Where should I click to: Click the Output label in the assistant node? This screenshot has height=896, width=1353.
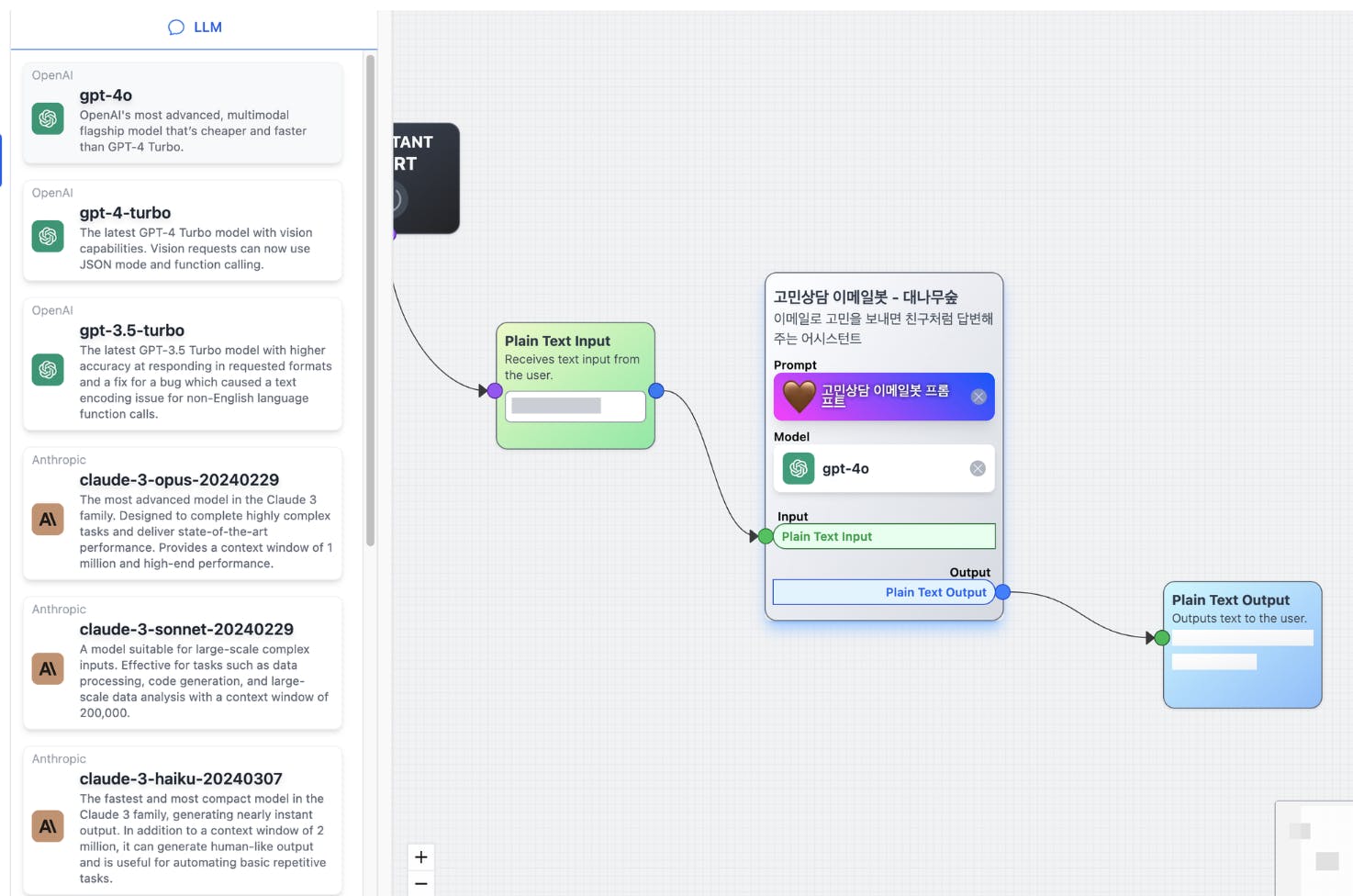tap(969, 572)
